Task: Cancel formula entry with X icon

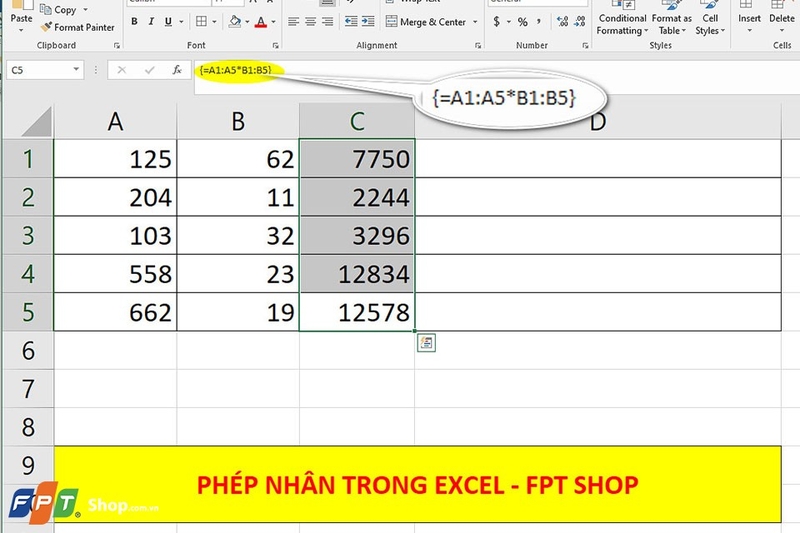Action: (121, 70)
